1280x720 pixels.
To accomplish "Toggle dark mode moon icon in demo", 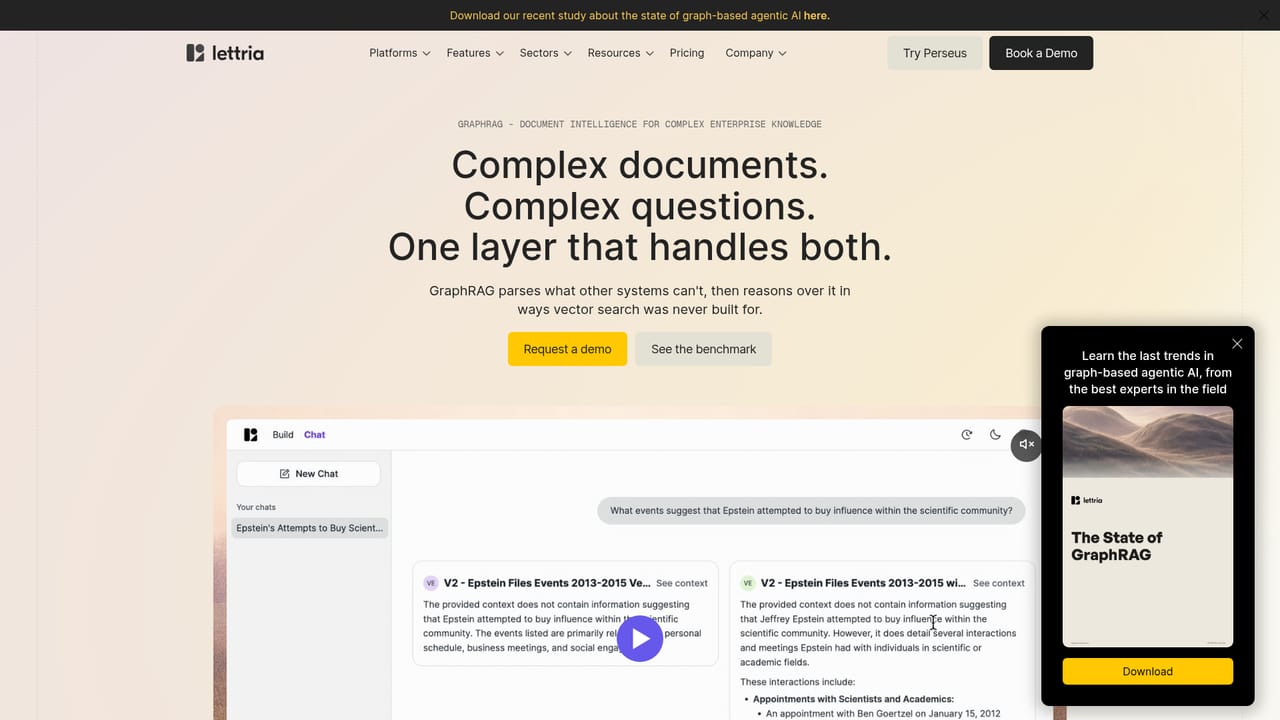I will pos(995,435).
